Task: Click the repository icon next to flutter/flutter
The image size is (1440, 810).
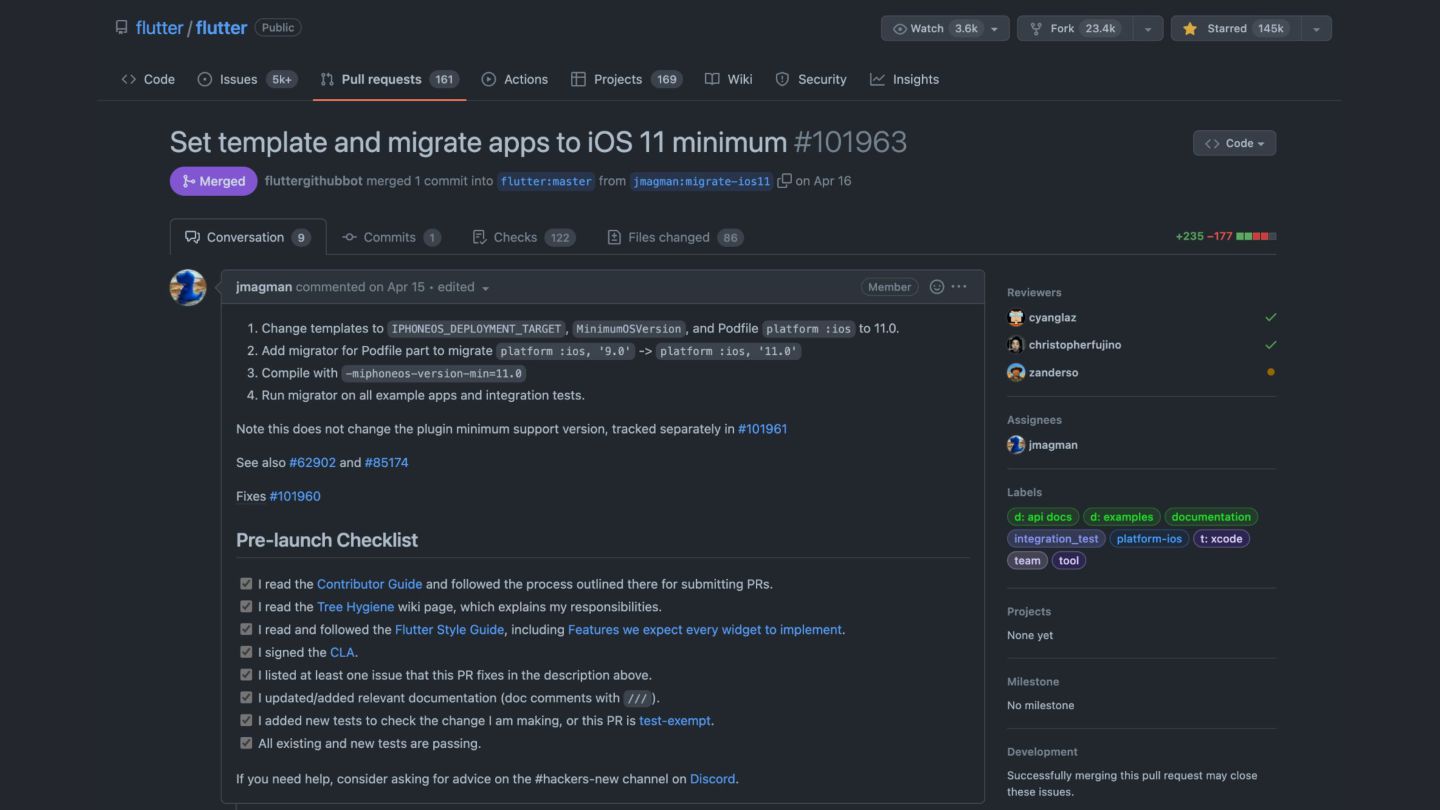Action: (122, 28)
